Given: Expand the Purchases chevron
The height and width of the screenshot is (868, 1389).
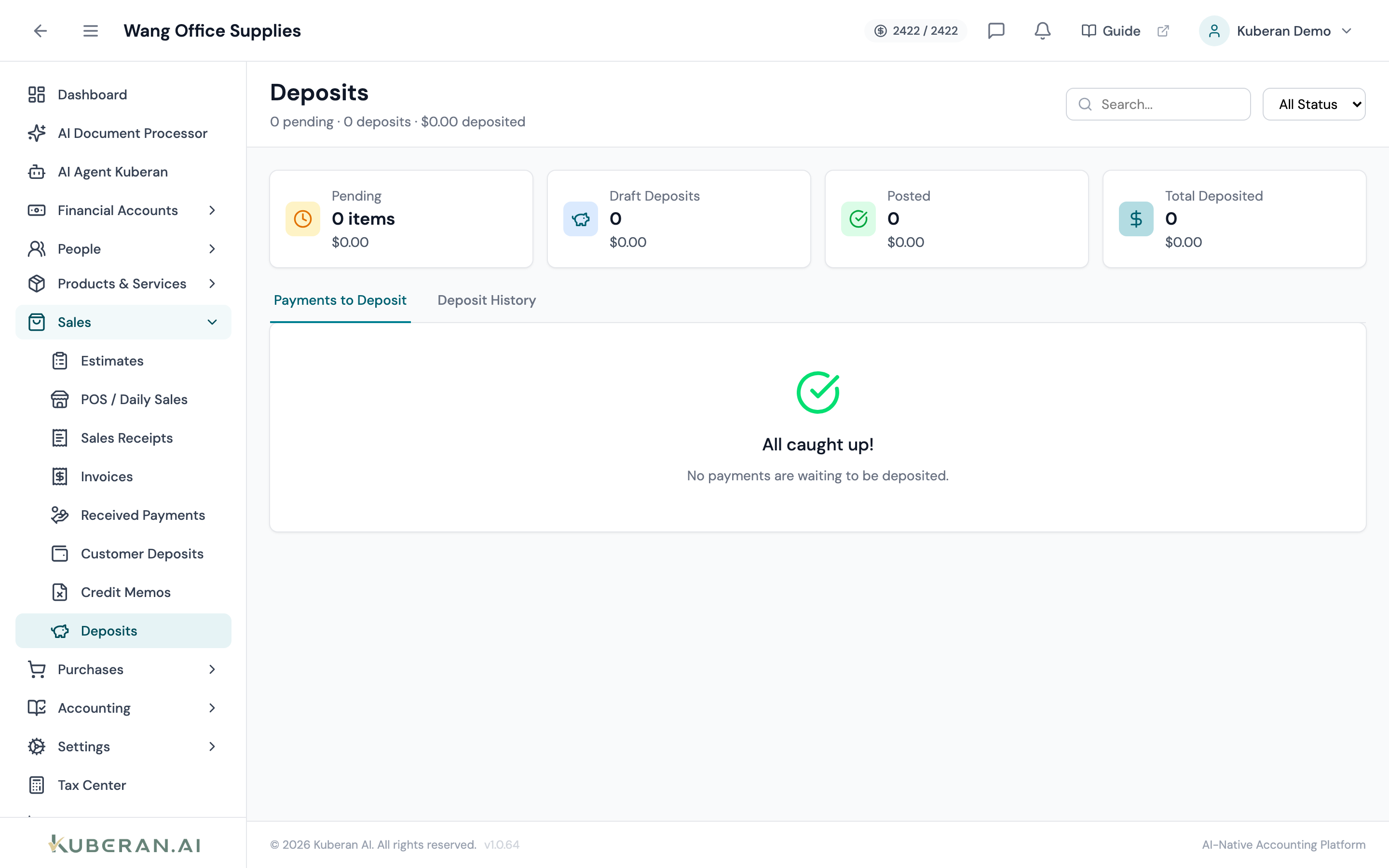Looking at the screenshot, I should pos(212,669).
